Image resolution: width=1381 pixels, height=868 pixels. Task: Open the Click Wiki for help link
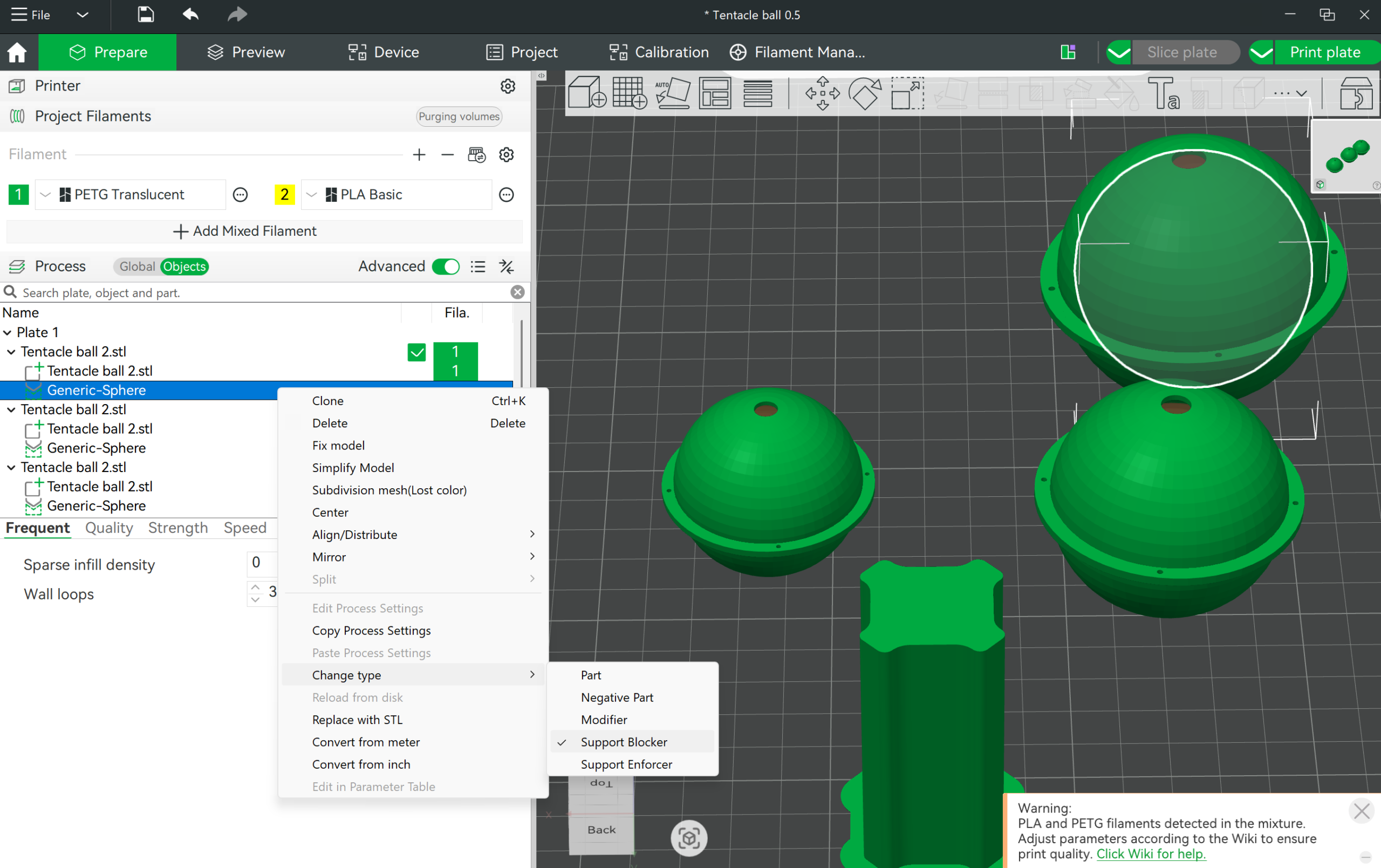(1151, 853)
